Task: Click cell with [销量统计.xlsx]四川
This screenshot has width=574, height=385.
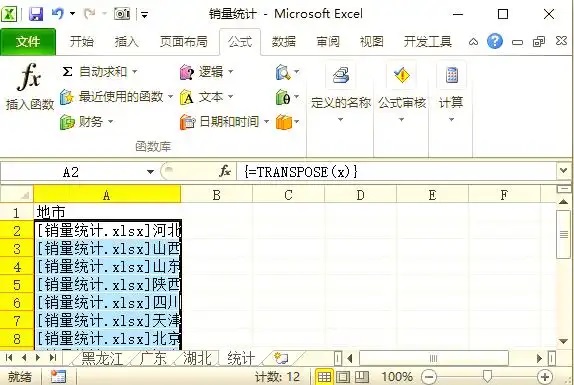Action: [x=108, y=302]
